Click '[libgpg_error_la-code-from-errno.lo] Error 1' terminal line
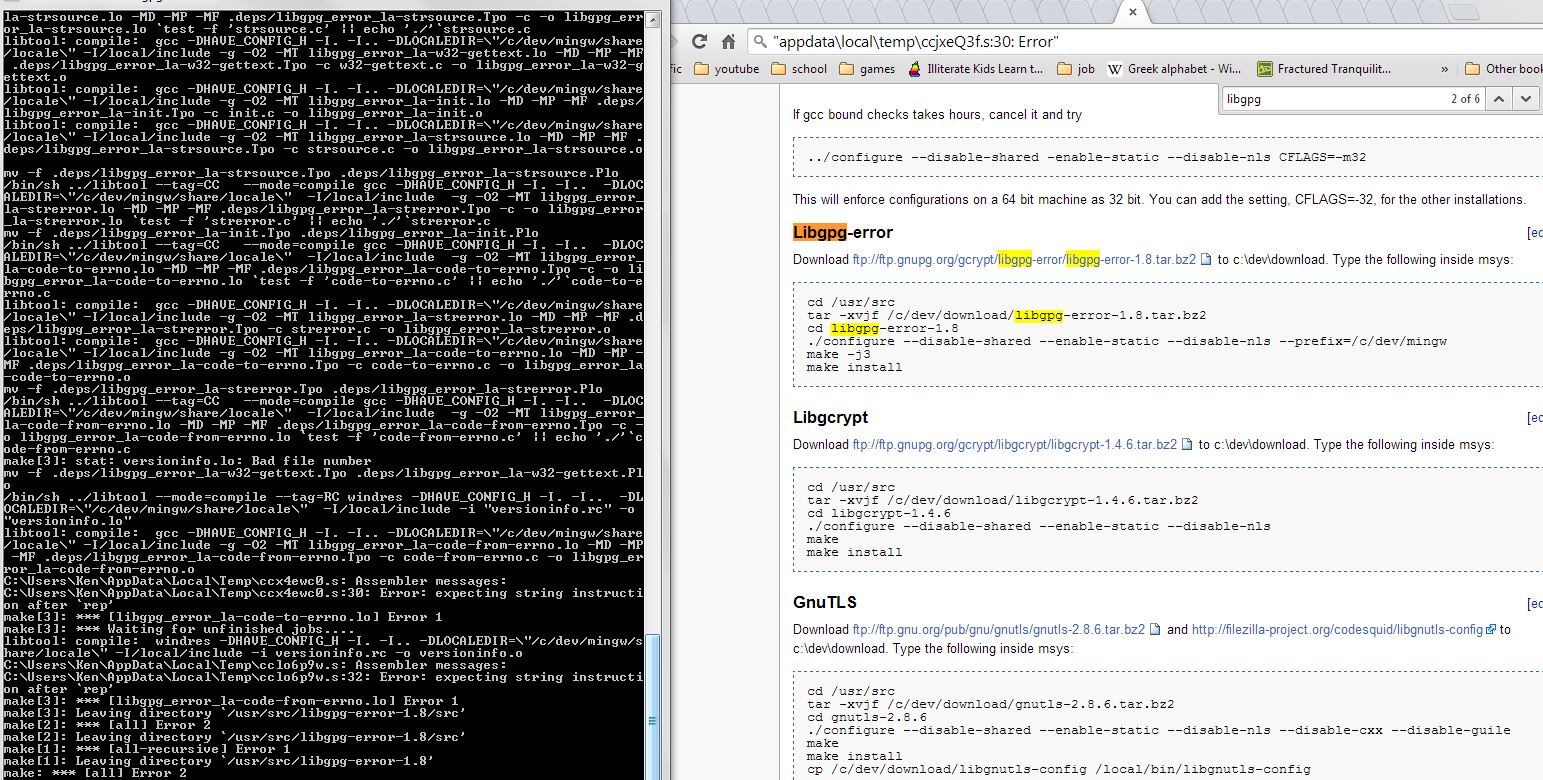The image size is (1543, 780). click(231, 701)
